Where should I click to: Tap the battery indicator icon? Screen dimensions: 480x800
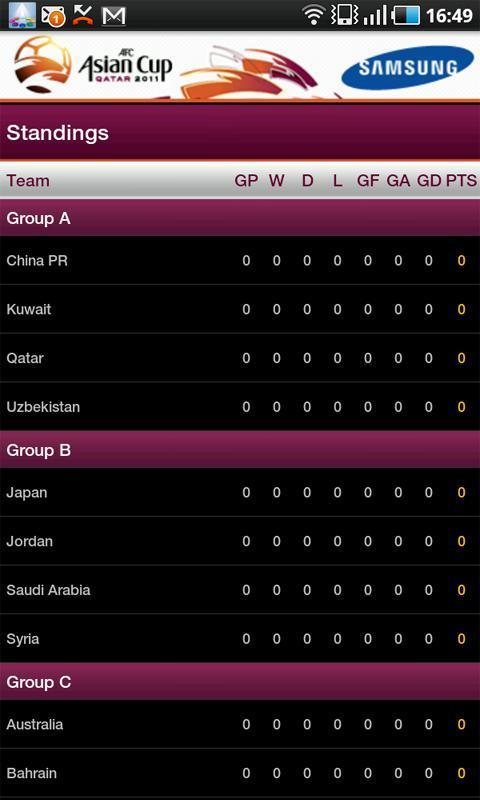pos(406,15)
